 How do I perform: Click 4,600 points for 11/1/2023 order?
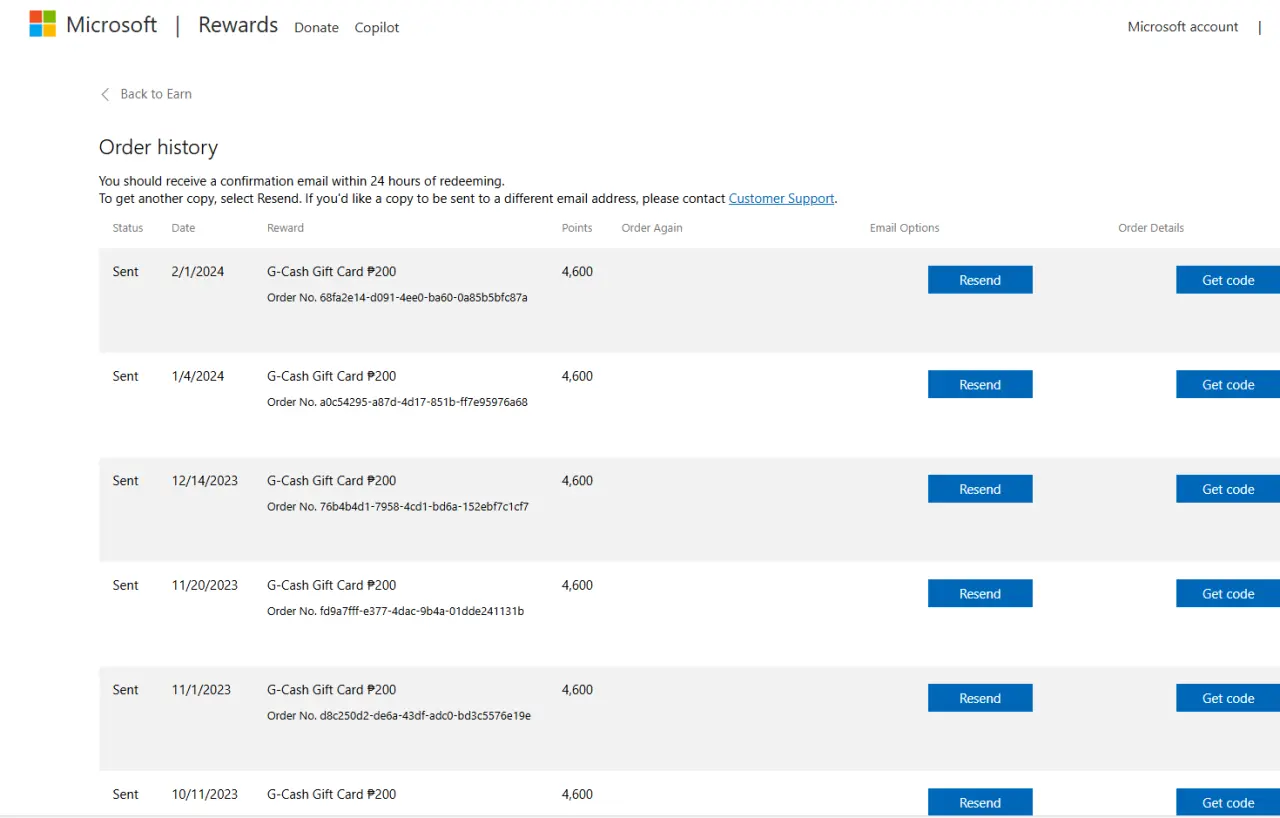pos(578,690)
